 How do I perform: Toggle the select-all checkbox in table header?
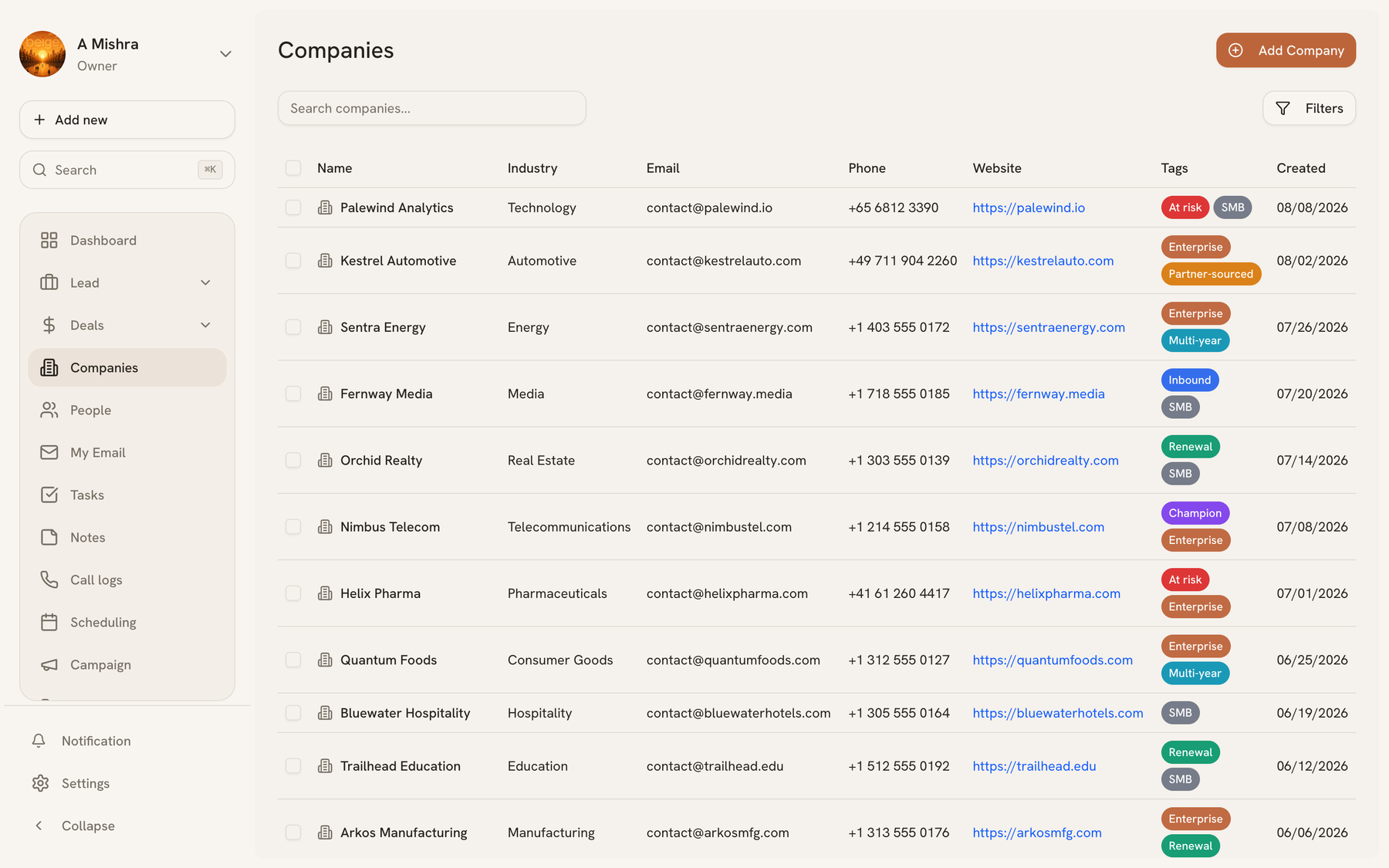tap(293, 168)
